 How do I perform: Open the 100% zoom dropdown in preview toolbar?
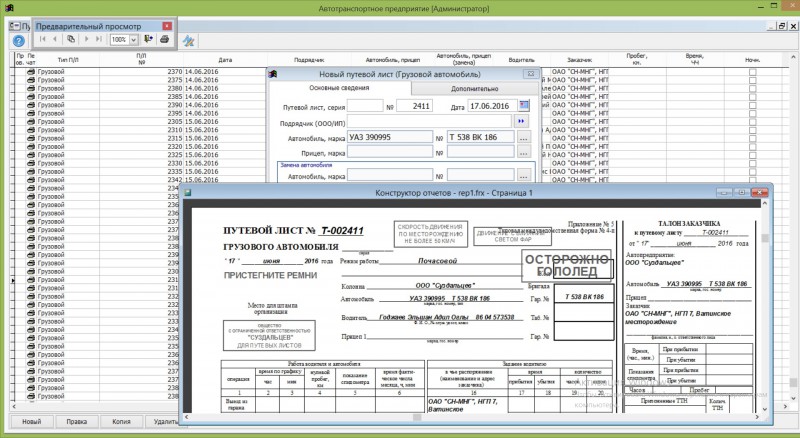coord(133,40)
